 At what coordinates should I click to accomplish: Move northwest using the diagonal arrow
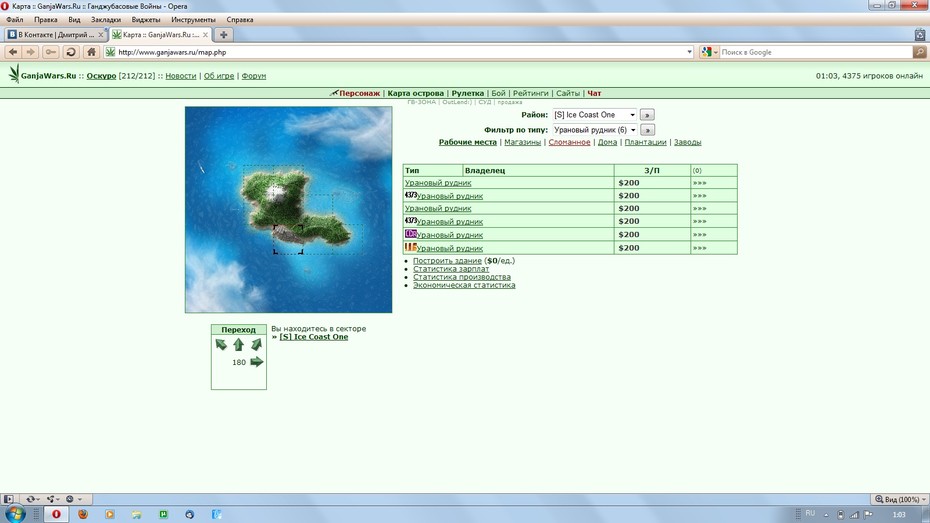221,345
